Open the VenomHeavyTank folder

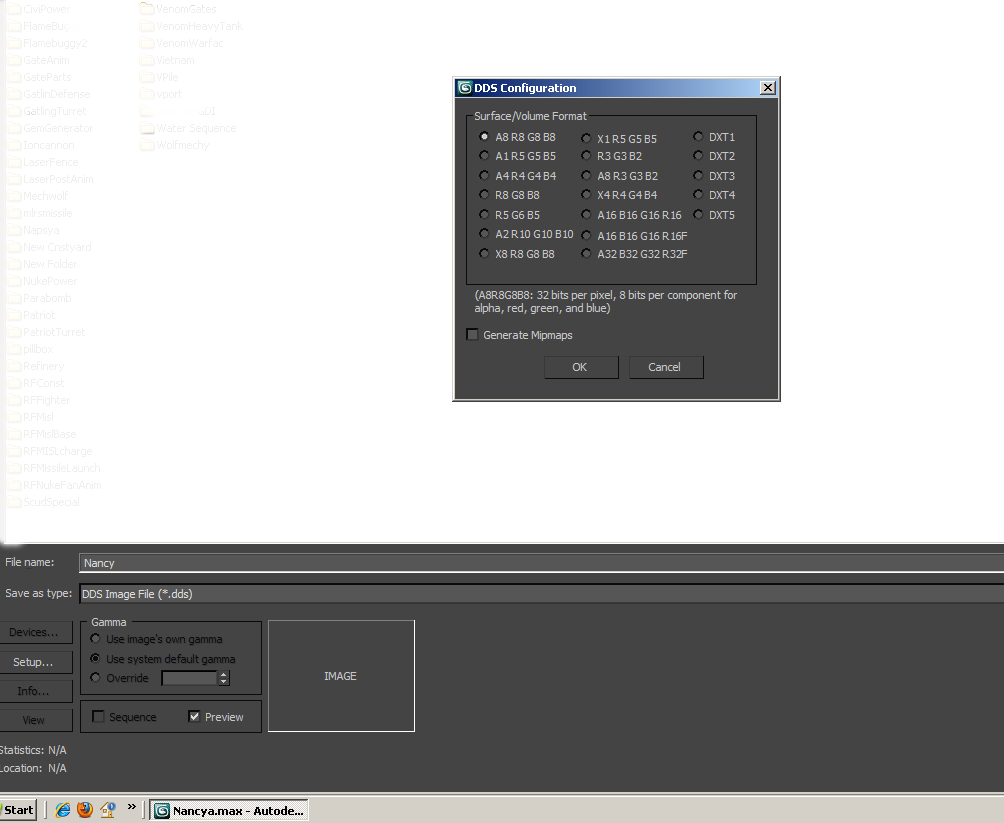point(191,26)
